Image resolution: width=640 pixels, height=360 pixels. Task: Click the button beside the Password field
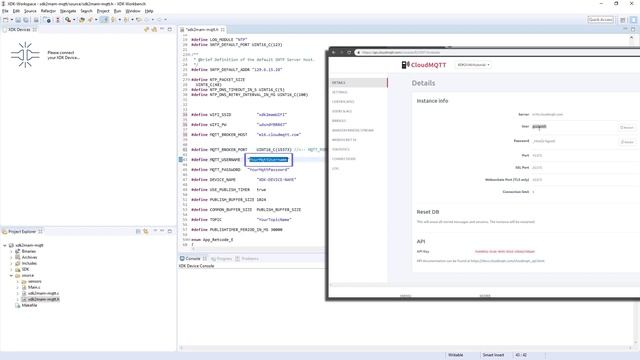click(x=627, y=142)
